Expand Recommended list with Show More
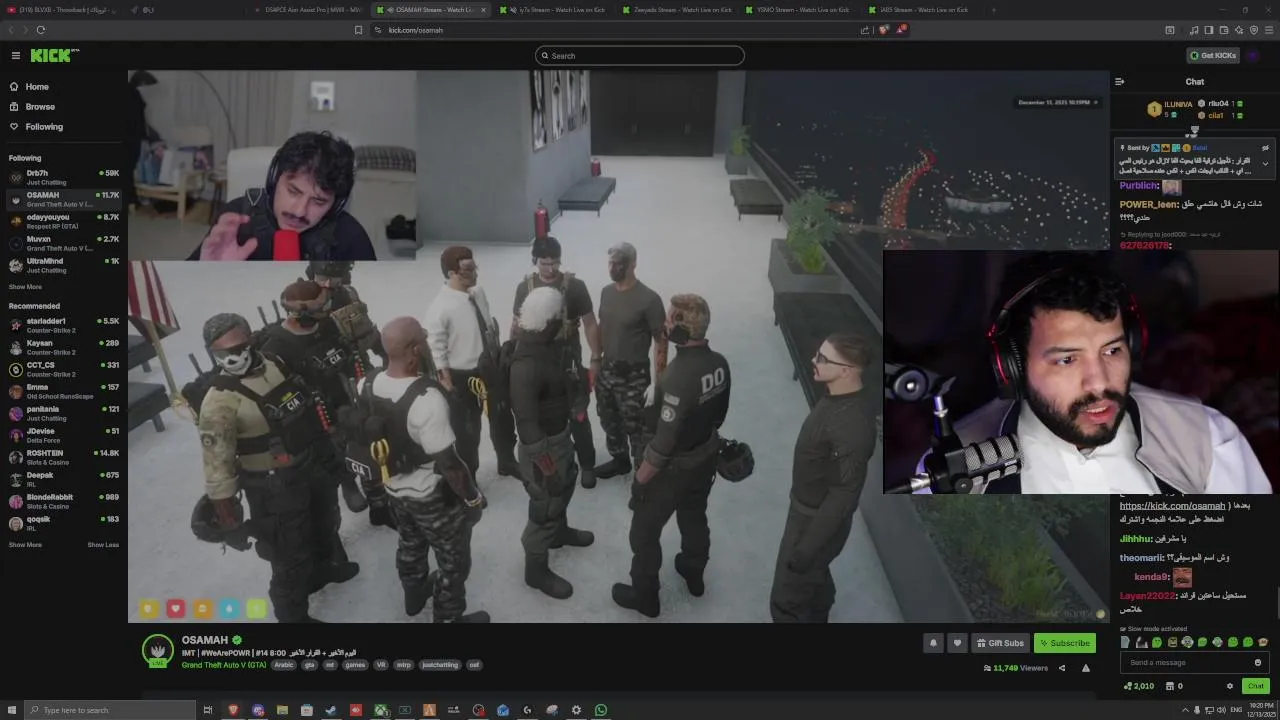The image size is (1280, 720). (x=25, y=545)
